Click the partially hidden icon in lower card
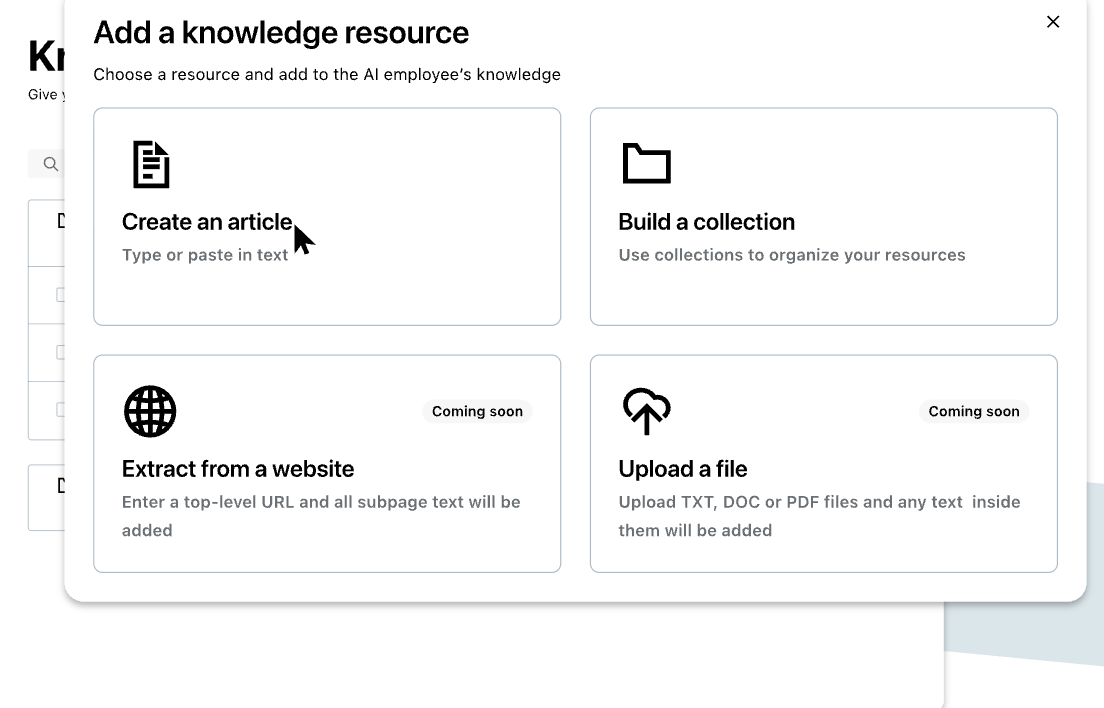Screen dimensions: 1104x708 pyautogui.click(x=61, y=485)
